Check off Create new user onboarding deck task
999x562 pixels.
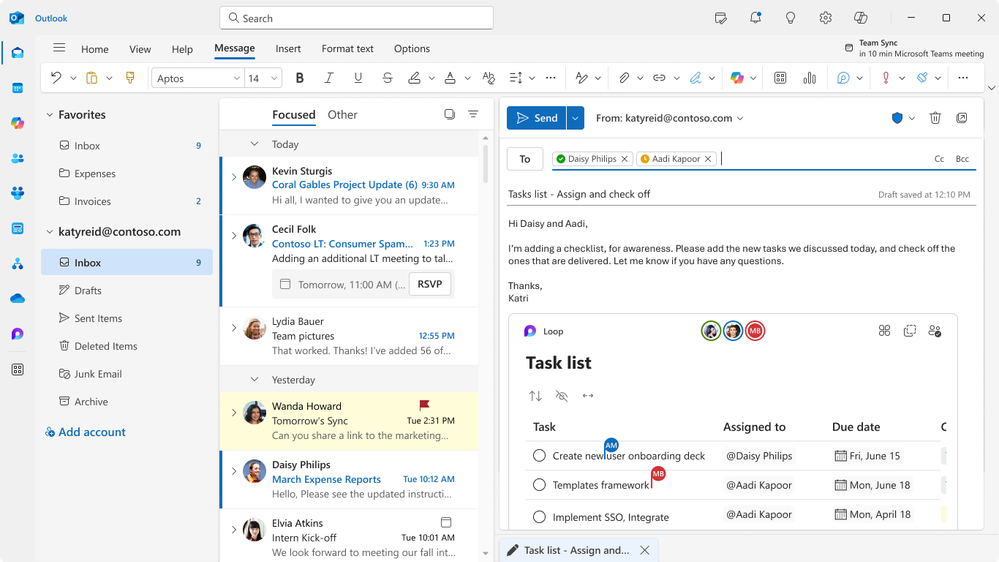(x=539, y=456)
